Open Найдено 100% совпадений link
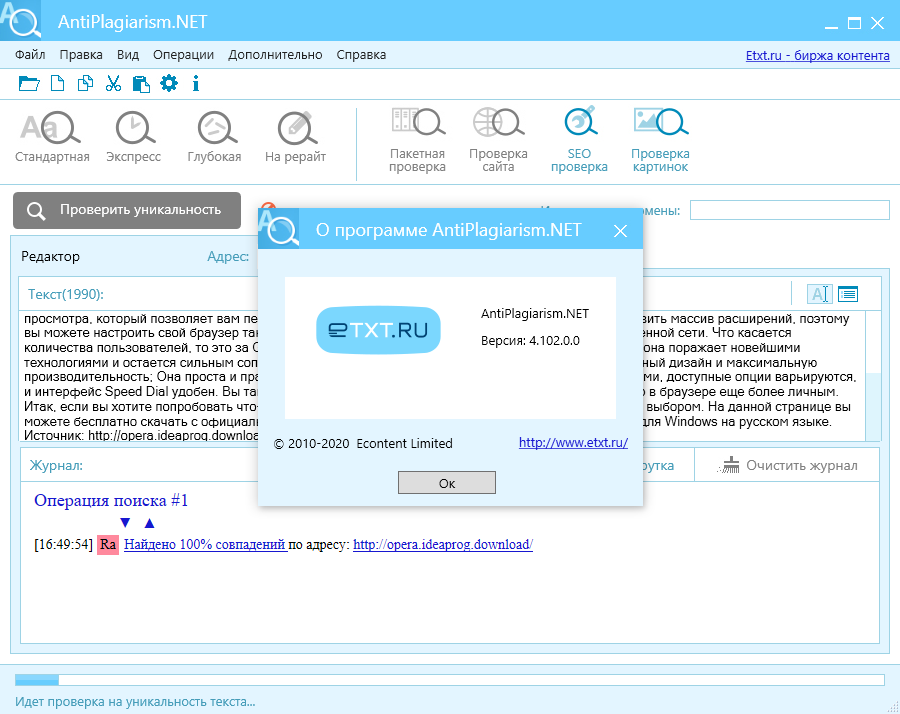Screen dimensions: 900x714 click(x=205, y=544)
